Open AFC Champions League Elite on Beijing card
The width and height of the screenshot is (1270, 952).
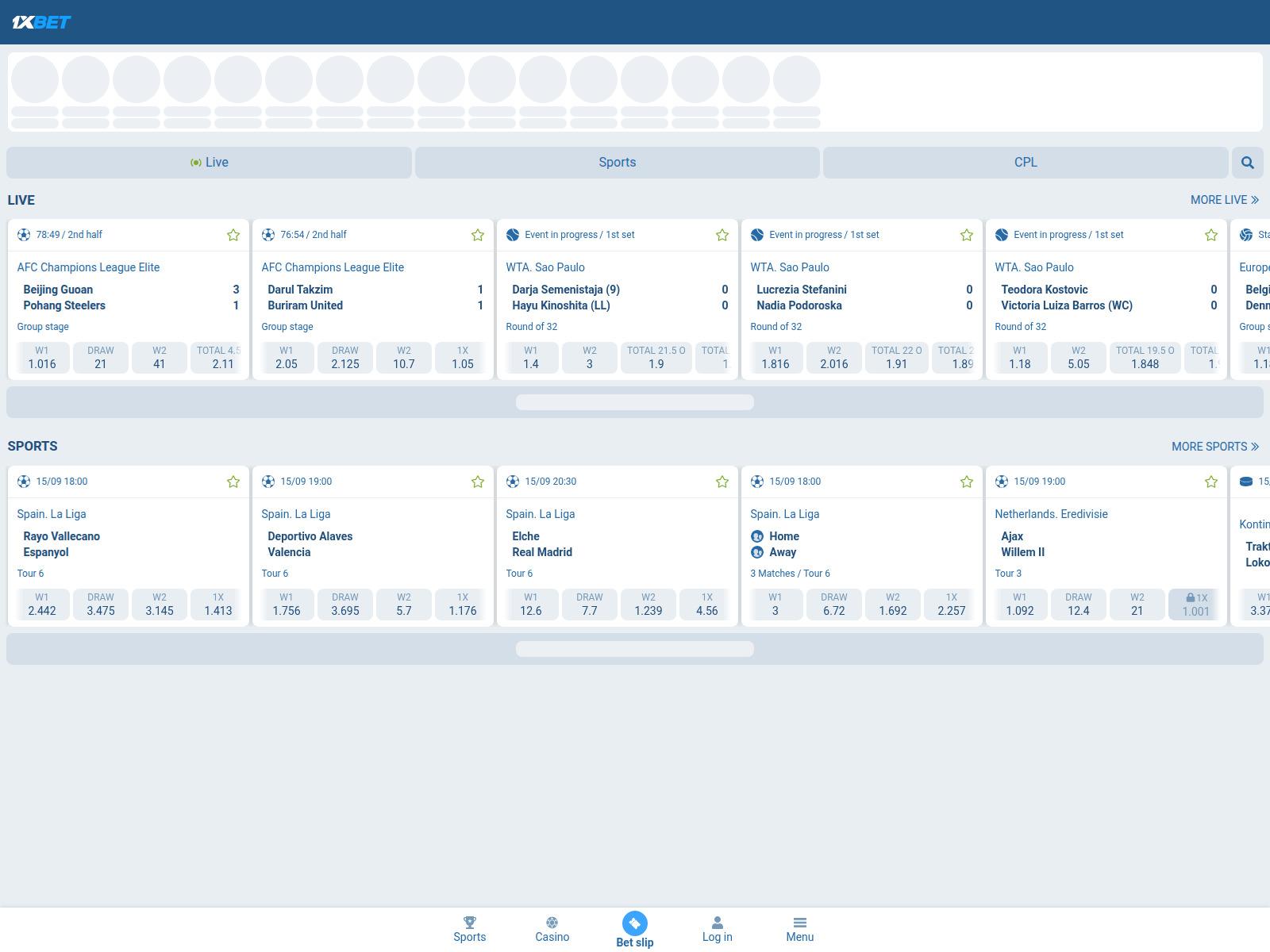[89, 267]
